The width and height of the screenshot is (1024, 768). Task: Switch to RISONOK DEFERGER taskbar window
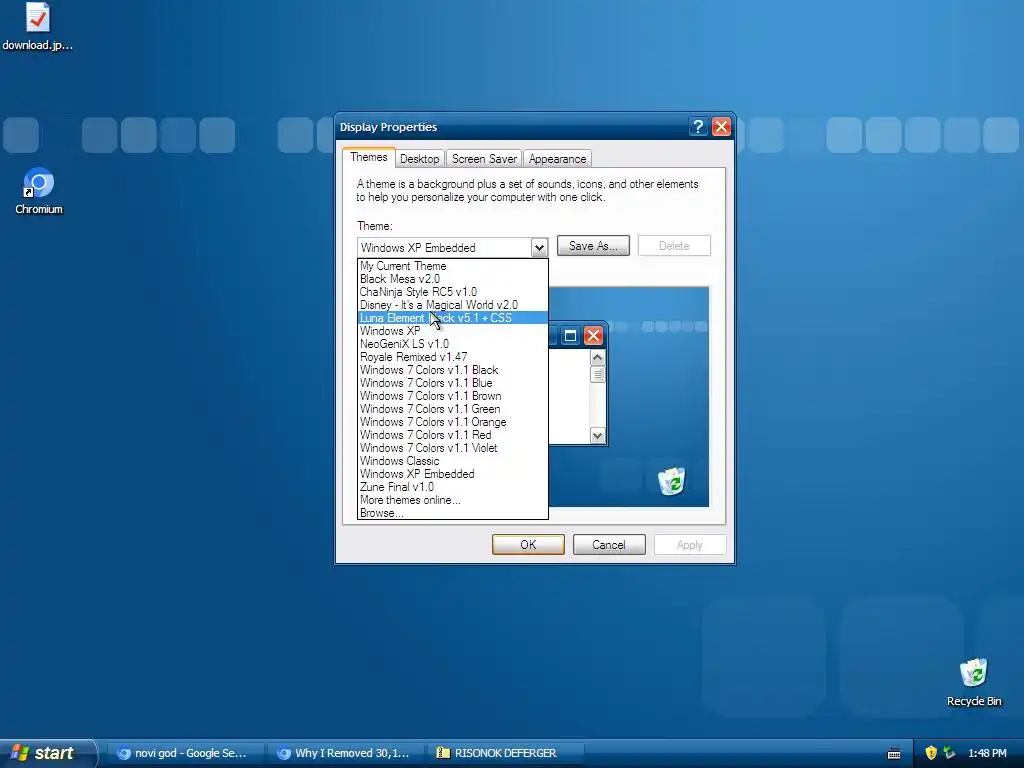click(x=505, y=753)
